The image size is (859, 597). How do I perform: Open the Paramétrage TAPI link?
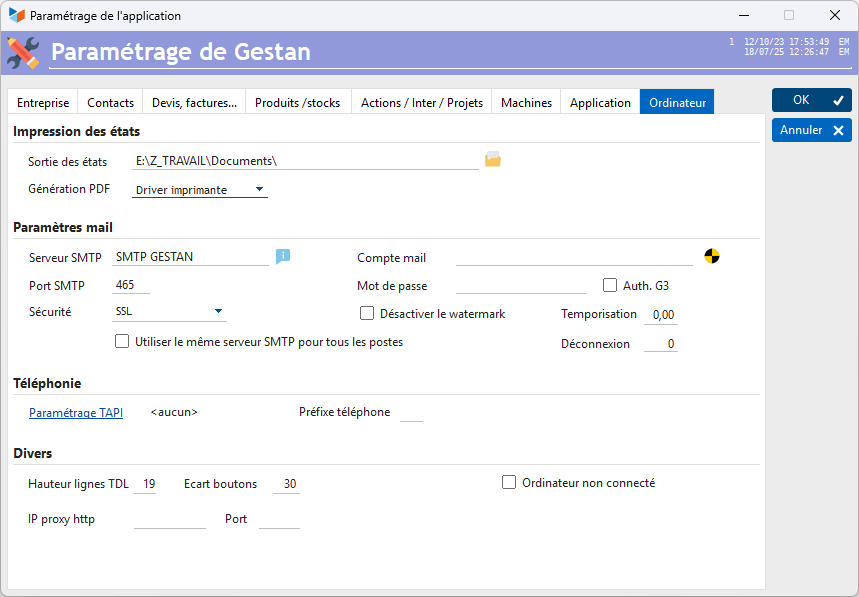pyautogui.click(x=76, y=412)
